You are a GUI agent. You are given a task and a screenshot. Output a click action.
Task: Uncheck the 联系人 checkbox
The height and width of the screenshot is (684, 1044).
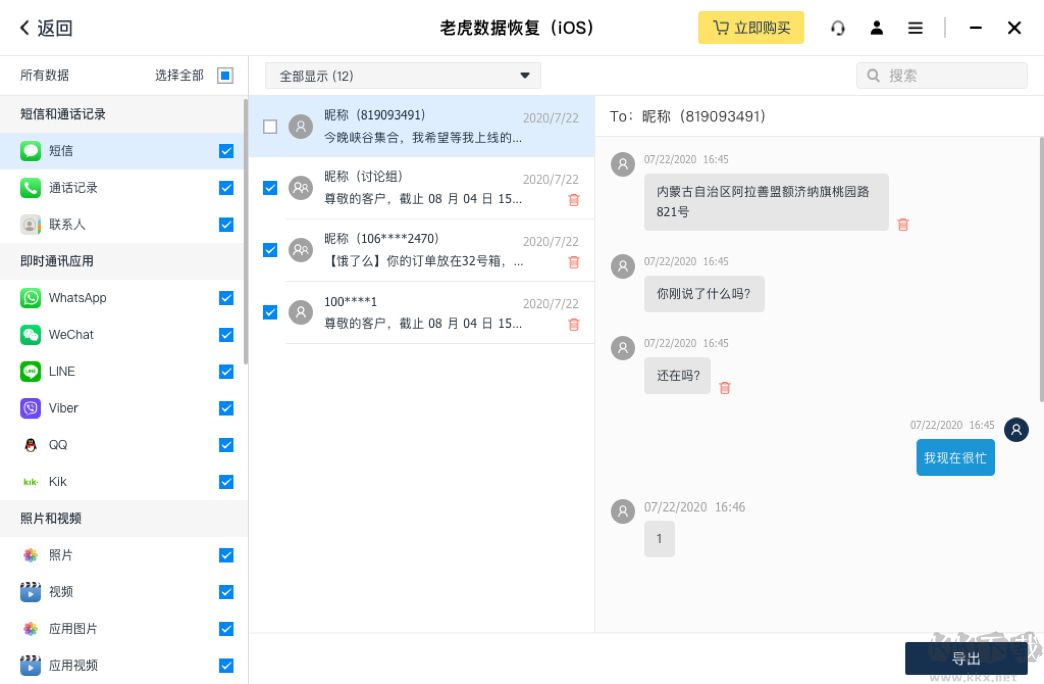tap(225, 224)
